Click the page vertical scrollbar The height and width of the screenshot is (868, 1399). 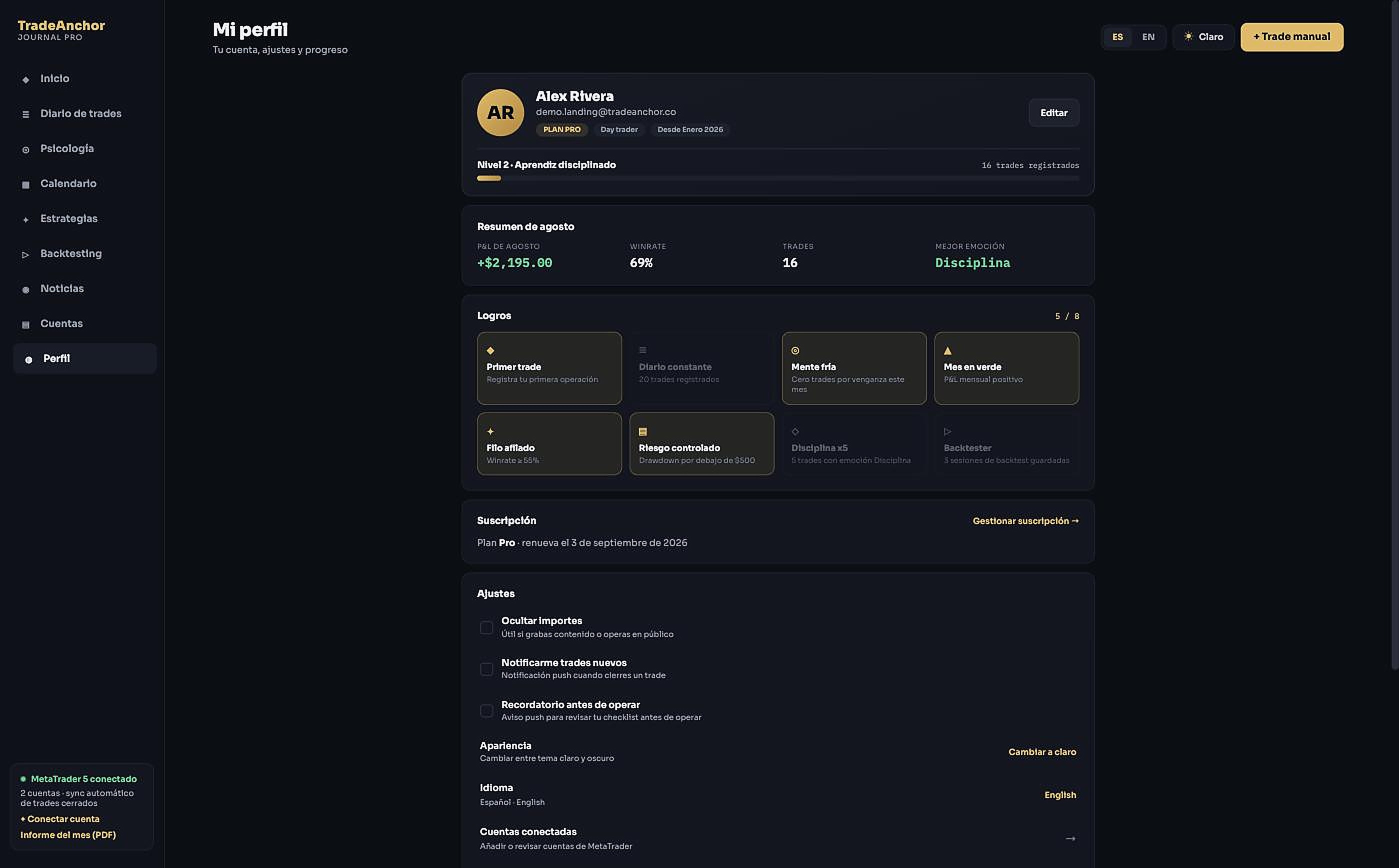pos(1394,334)
